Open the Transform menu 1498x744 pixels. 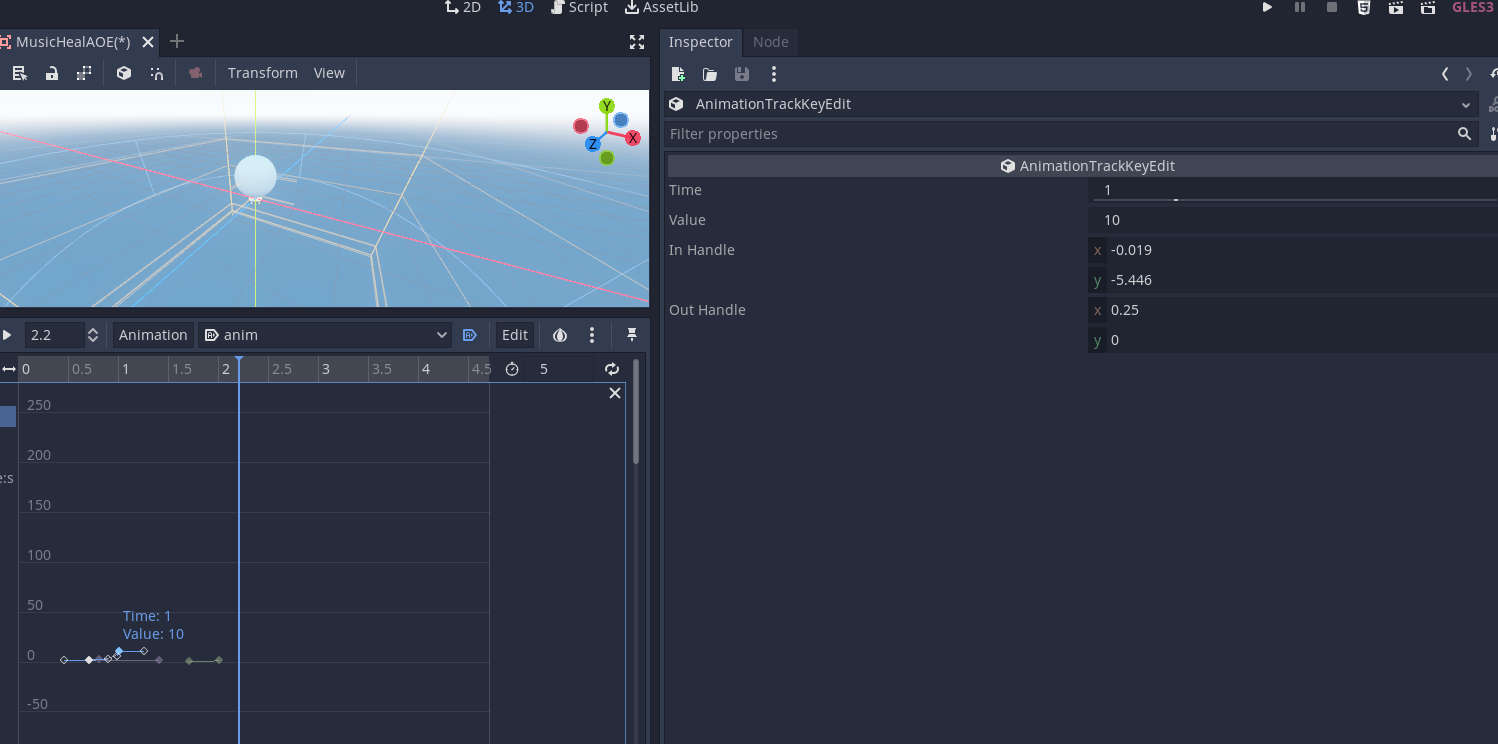coord(262,73)
